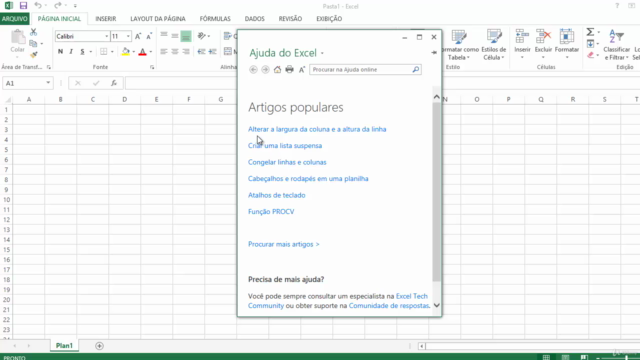
Task: Click the increase indent icon
Action: (212, 51)
